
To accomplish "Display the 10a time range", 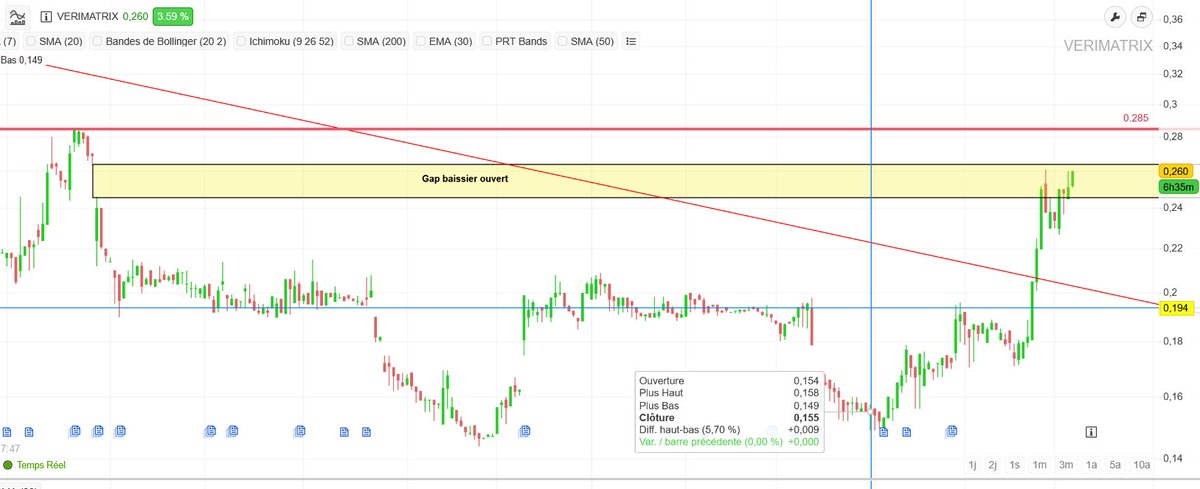I will 1142,465.
